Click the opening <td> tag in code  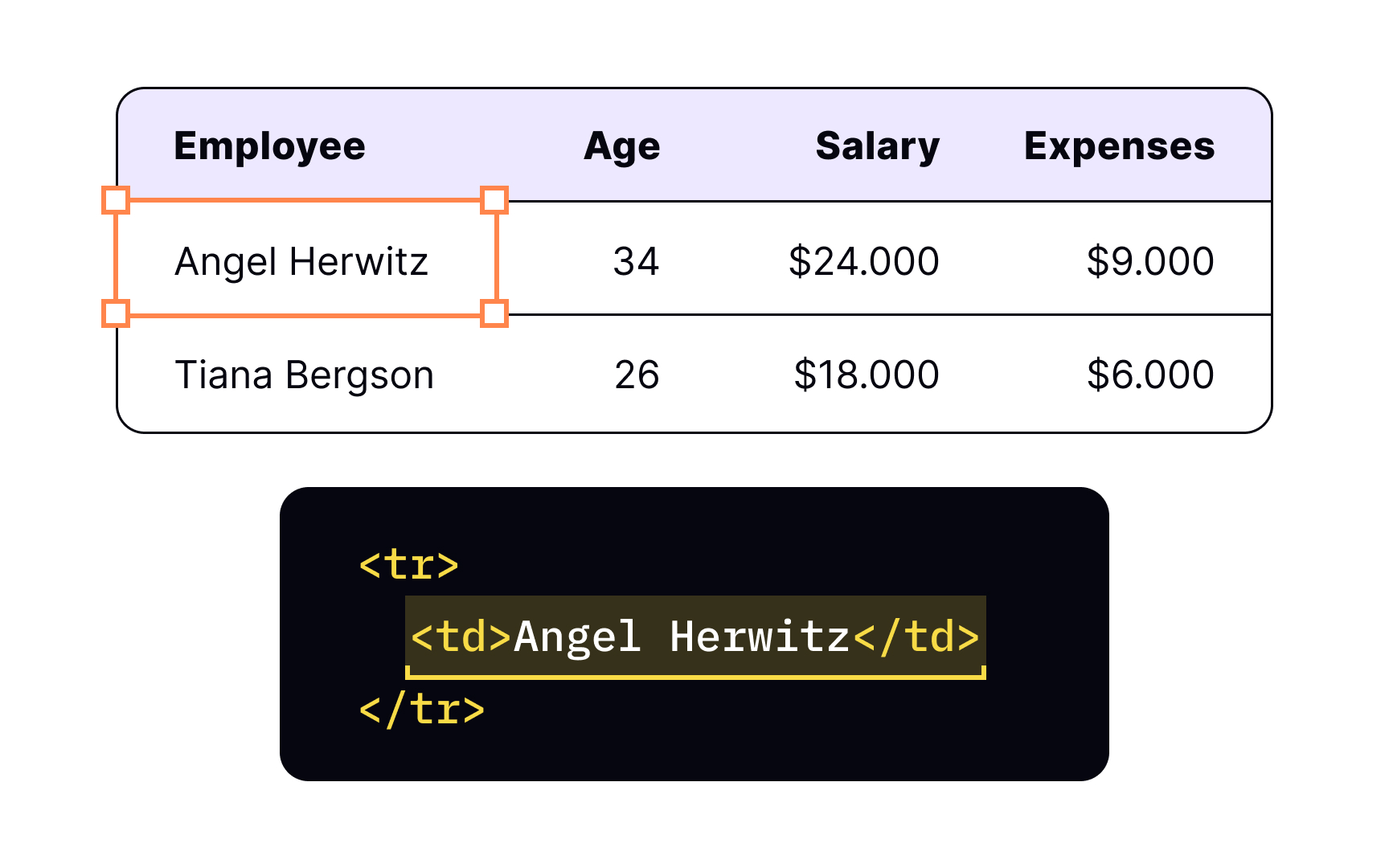pos(460,637)
